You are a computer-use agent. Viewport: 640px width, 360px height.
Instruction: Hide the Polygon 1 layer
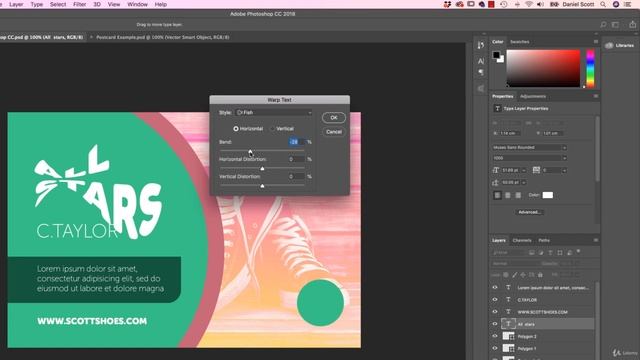495,348
